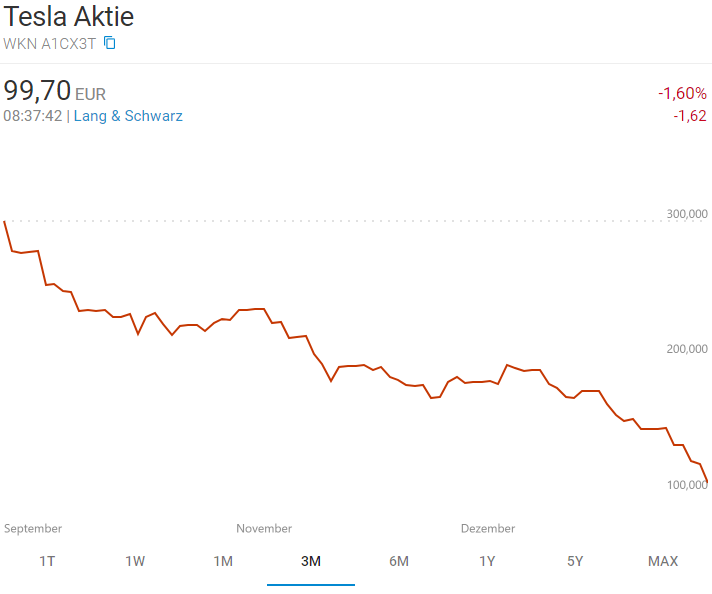Screen dimensions: 712x594
Task: Click the 300,000 price level label
Action: [686, 214]
